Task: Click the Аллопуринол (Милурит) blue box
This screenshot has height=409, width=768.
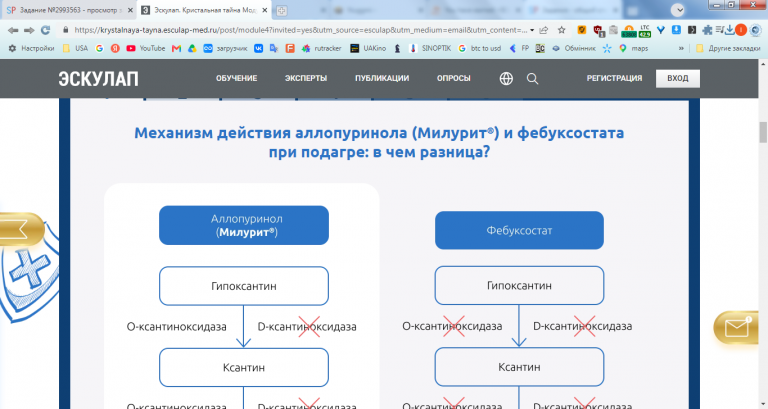Action: point(244,225)
